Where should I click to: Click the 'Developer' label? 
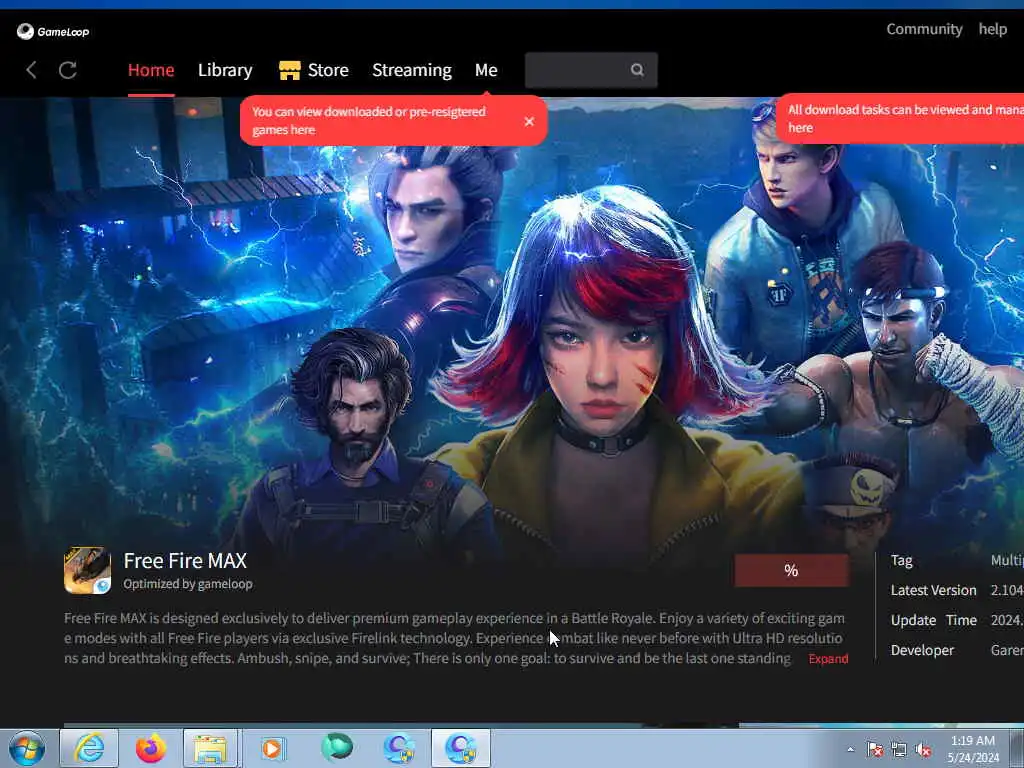(x=922, y=650)
